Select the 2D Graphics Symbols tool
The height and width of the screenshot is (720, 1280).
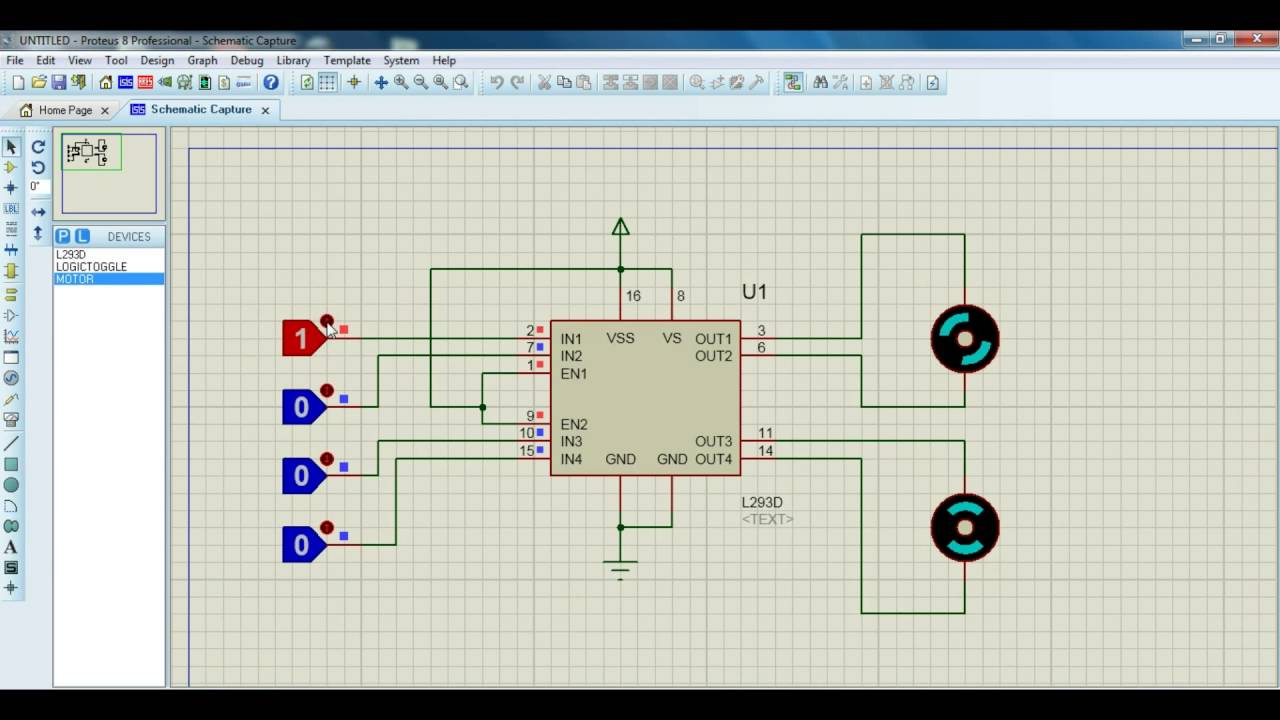pyautogui.click(x=11, y=568)
